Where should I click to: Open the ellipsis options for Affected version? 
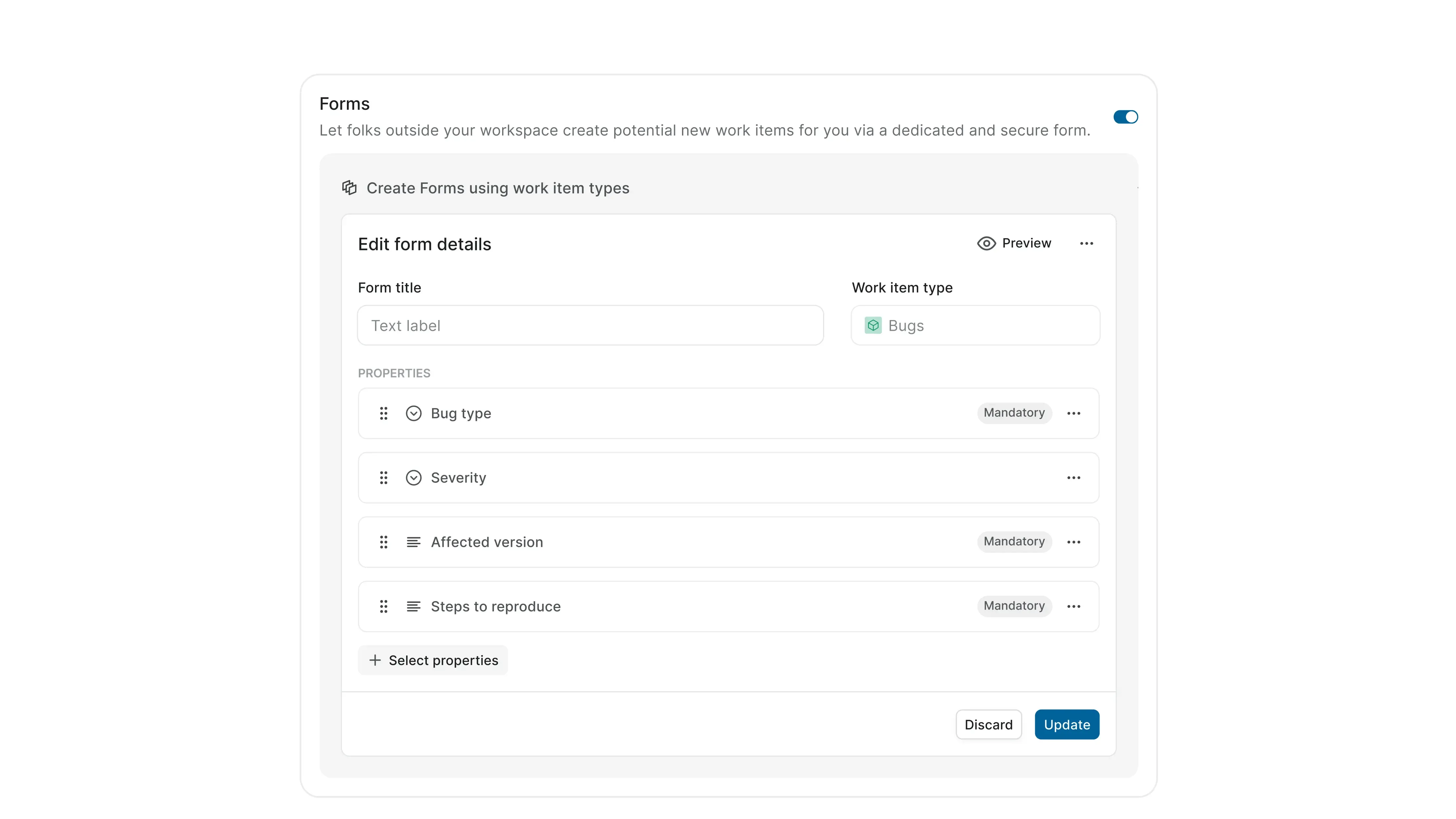(x=1073, y=542)
